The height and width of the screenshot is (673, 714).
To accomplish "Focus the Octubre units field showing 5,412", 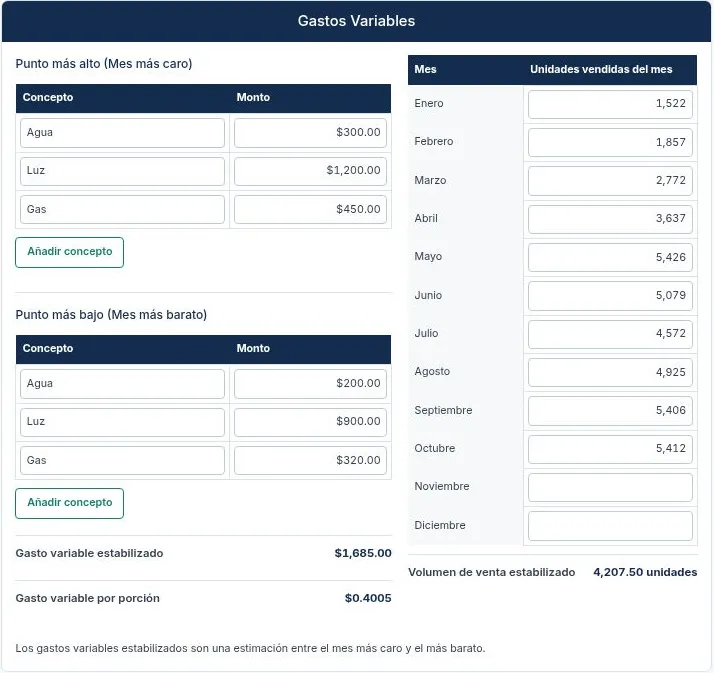I will [610, 449].
